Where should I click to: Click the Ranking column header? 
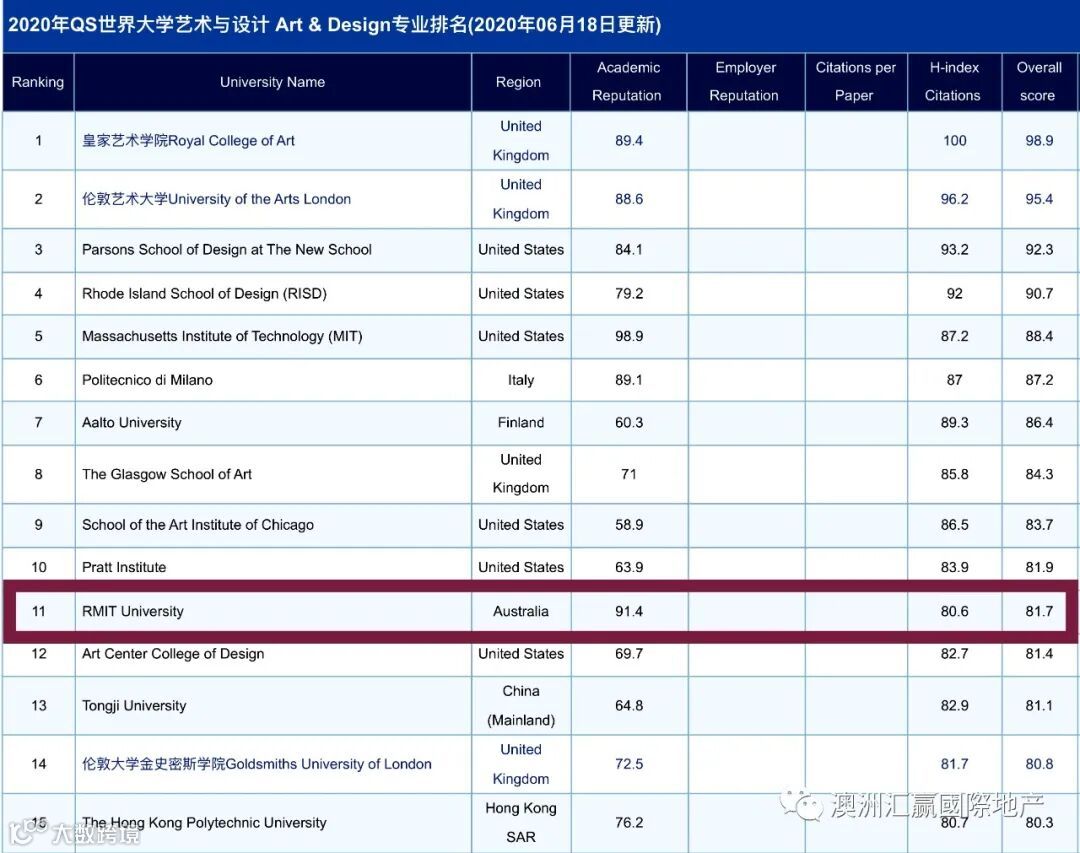[x=38, y=82]
